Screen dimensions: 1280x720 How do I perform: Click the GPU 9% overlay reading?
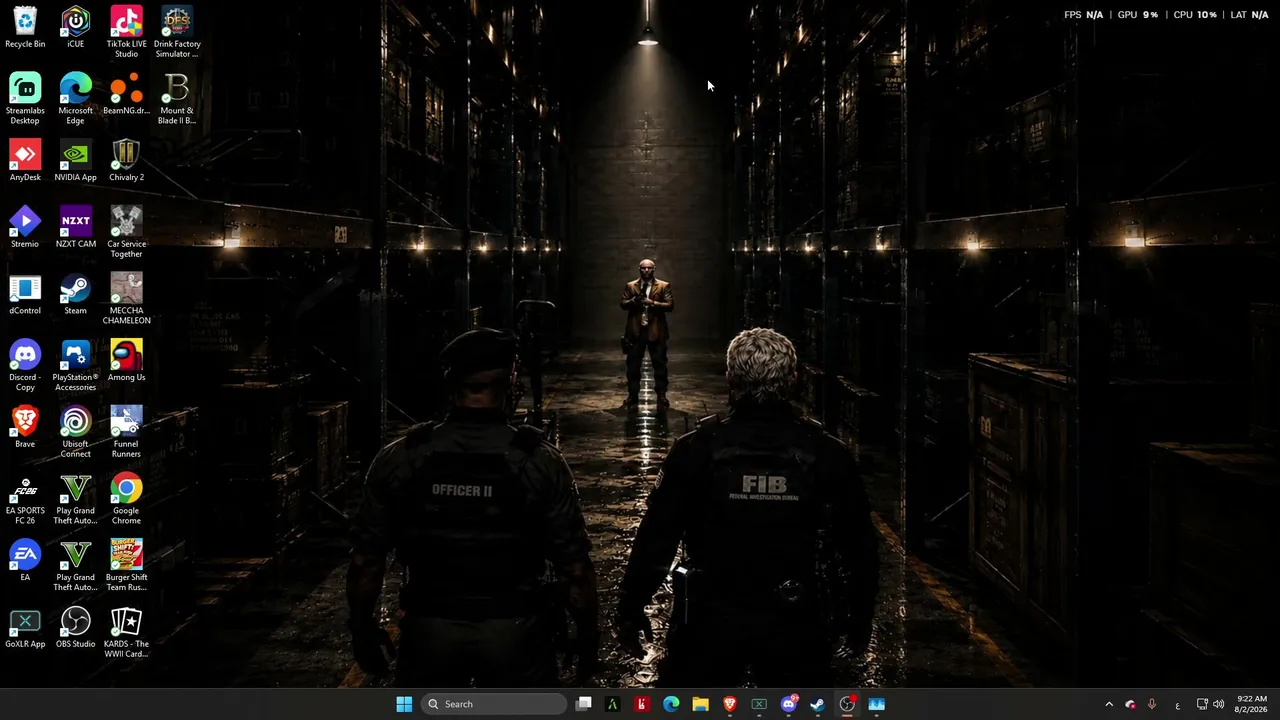click(x=1138, y=15)
